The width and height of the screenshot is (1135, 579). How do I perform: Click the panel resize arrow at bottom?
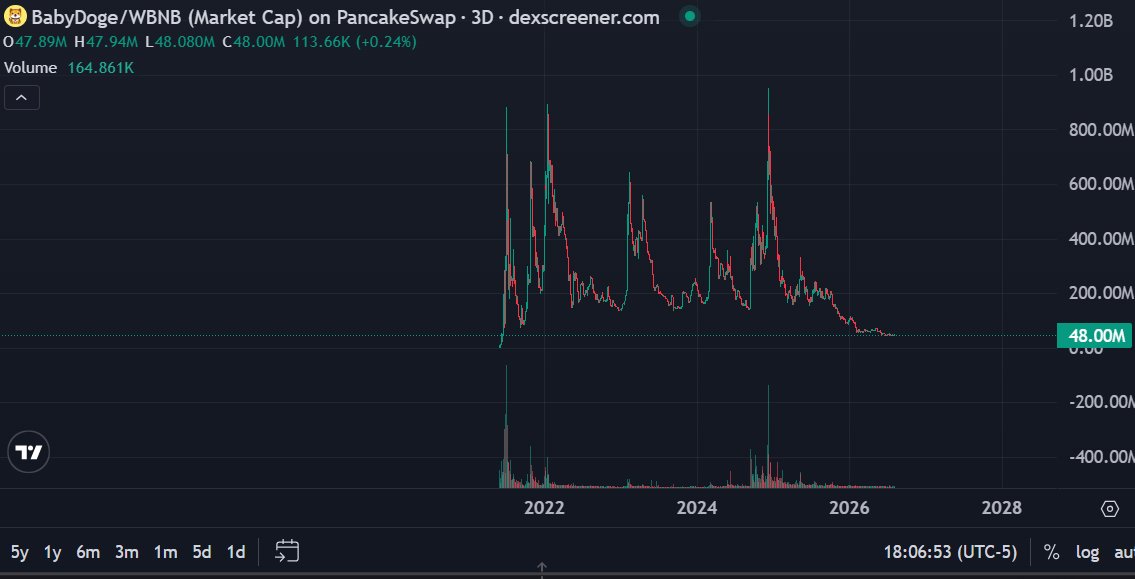click(541, 567)
